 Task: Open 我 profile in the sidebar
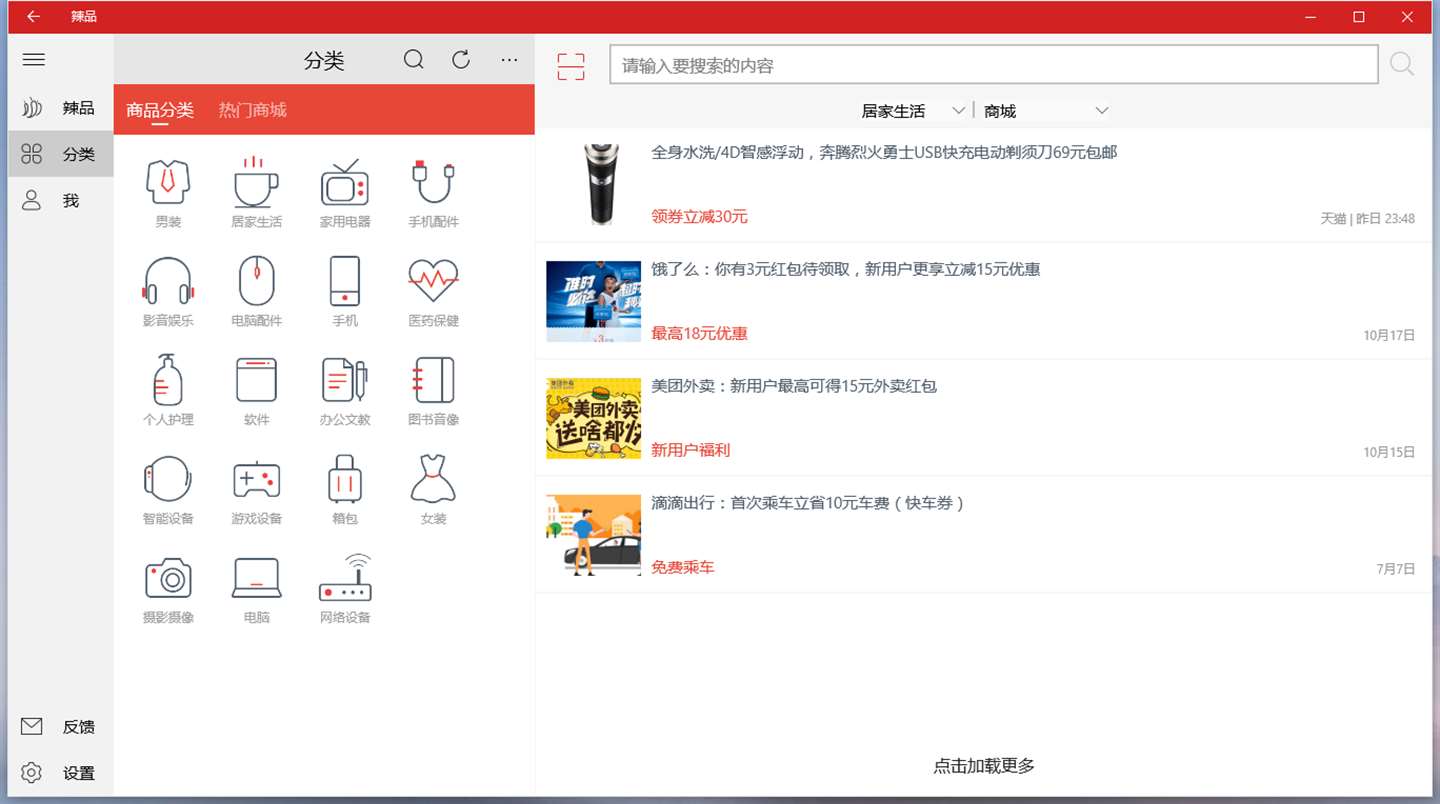[60, 201]
